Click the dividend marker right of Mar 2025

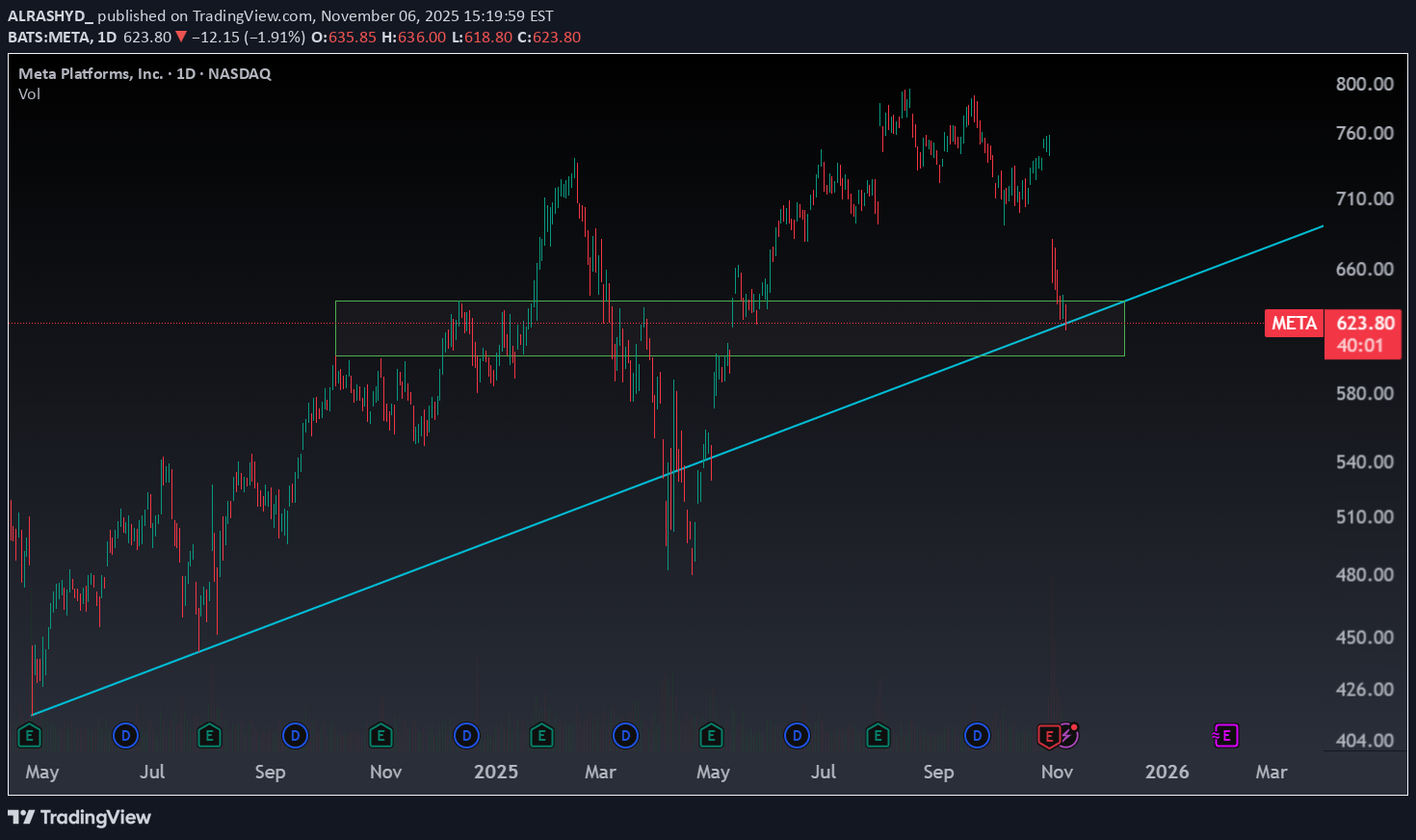[x=625, y=737]
